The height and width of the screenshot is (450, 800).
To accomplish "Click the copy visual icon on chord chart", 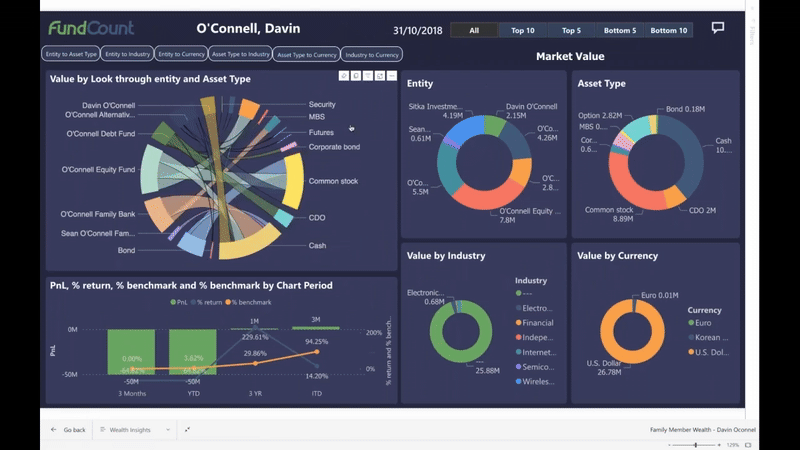I will point(356,76).
